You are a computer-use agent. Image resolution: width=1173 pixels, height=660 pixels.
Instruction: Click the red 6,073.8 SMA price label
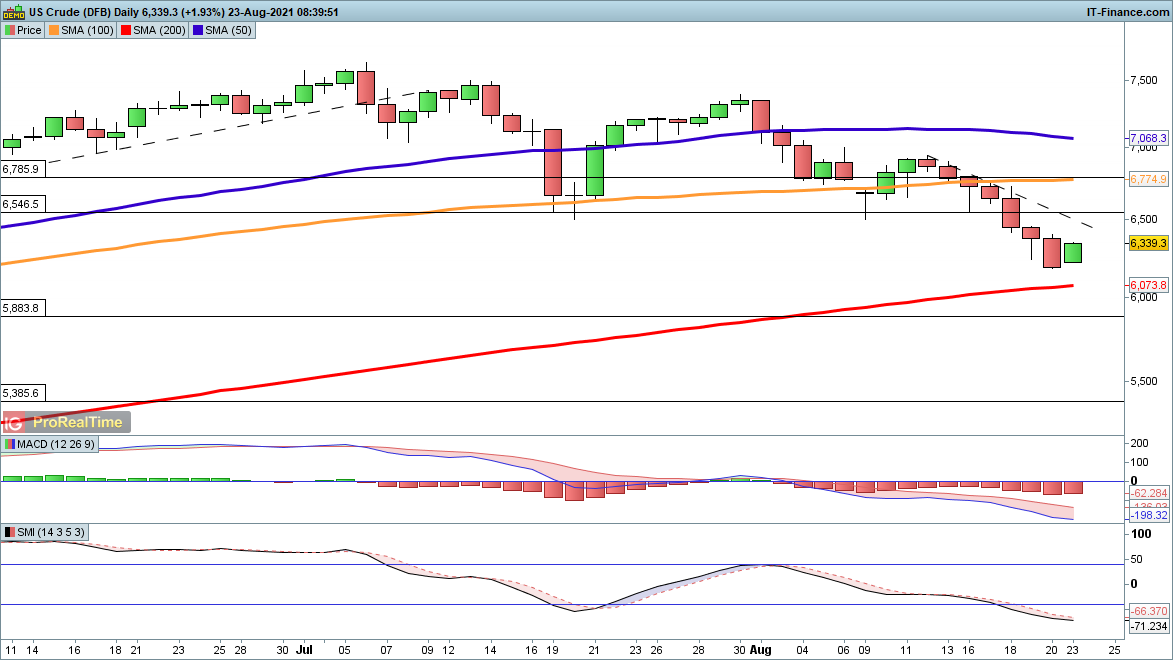click(1148, 285)
